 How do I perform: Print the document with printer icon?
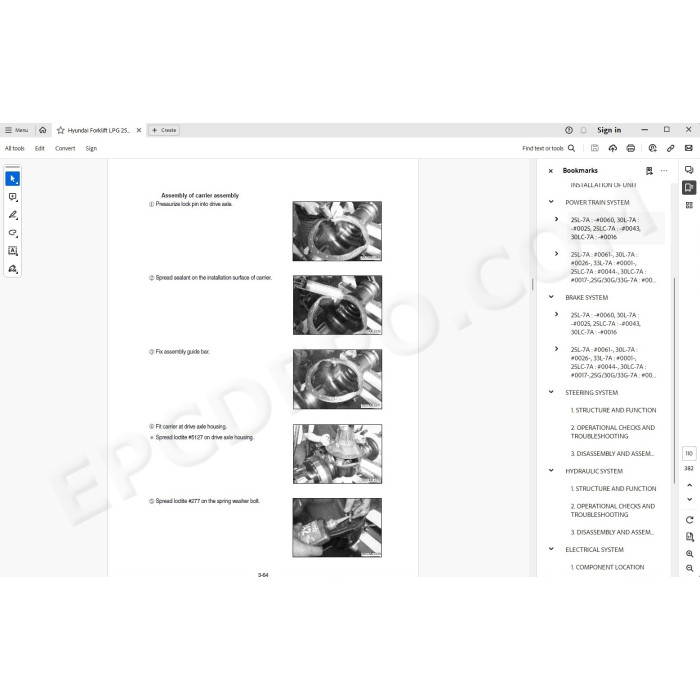(x=630, y=148)
